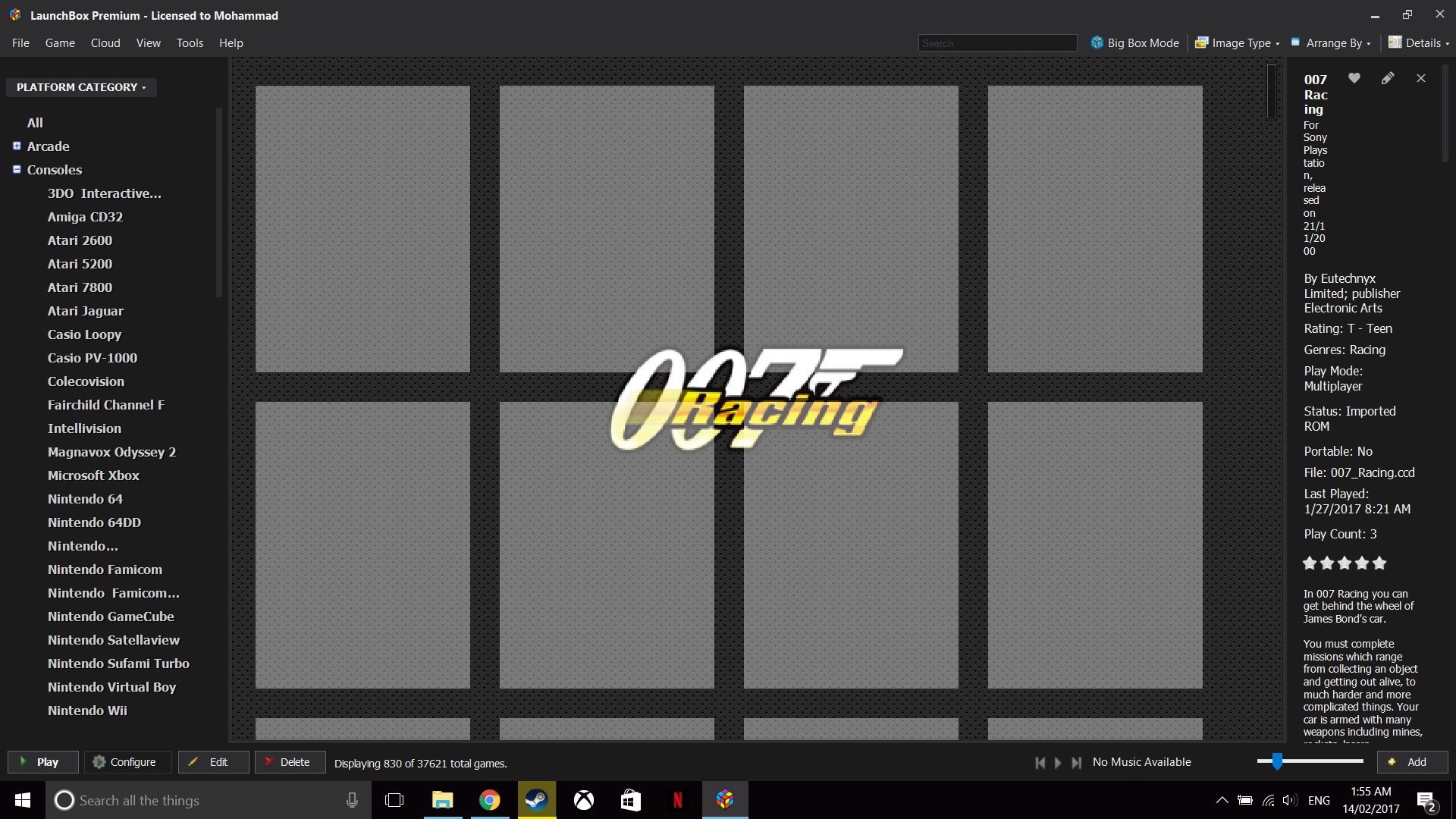Click the Add button
Screen dimensions: 1456x819
click(x=1413, y=762)
